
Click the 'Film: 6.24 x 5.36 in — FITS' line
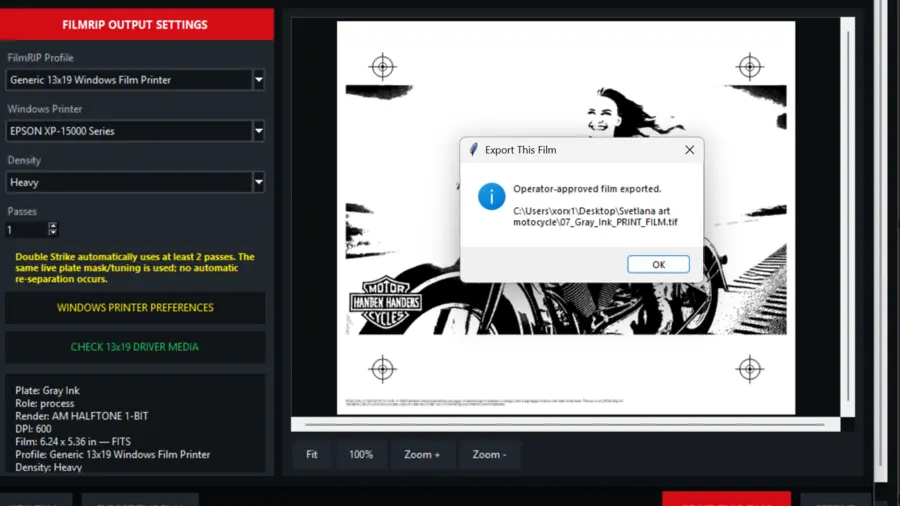pos(73,442)
